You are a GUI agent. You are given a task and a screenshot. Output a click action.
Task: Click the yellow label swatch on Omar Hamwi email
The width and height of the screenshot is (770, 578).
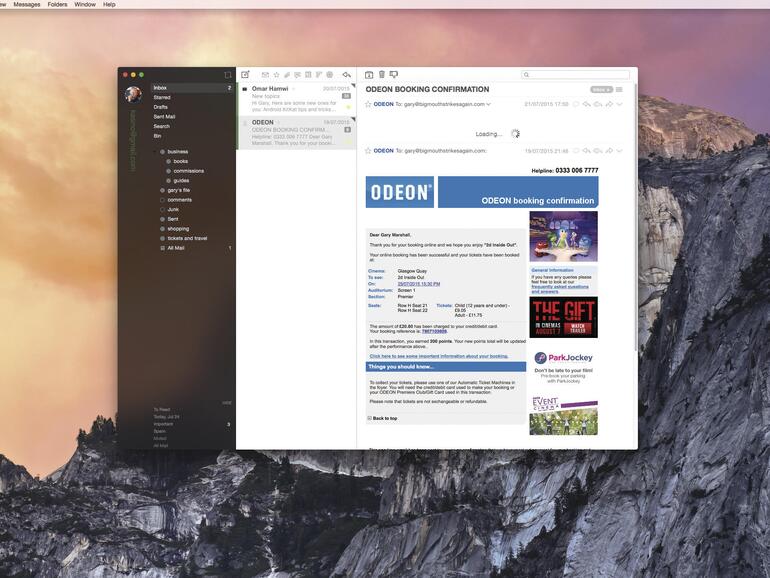(x=349, y=107)
